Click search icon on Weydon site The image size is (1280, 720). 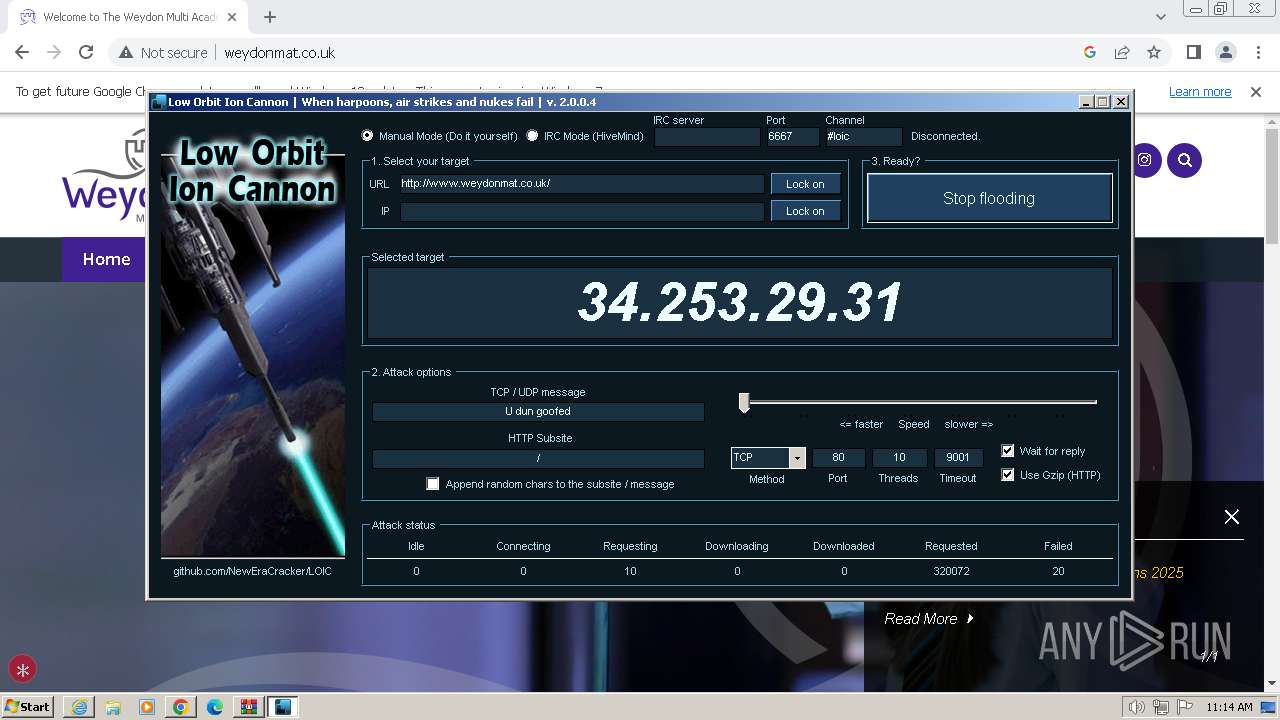click(x=1185, y=160)
